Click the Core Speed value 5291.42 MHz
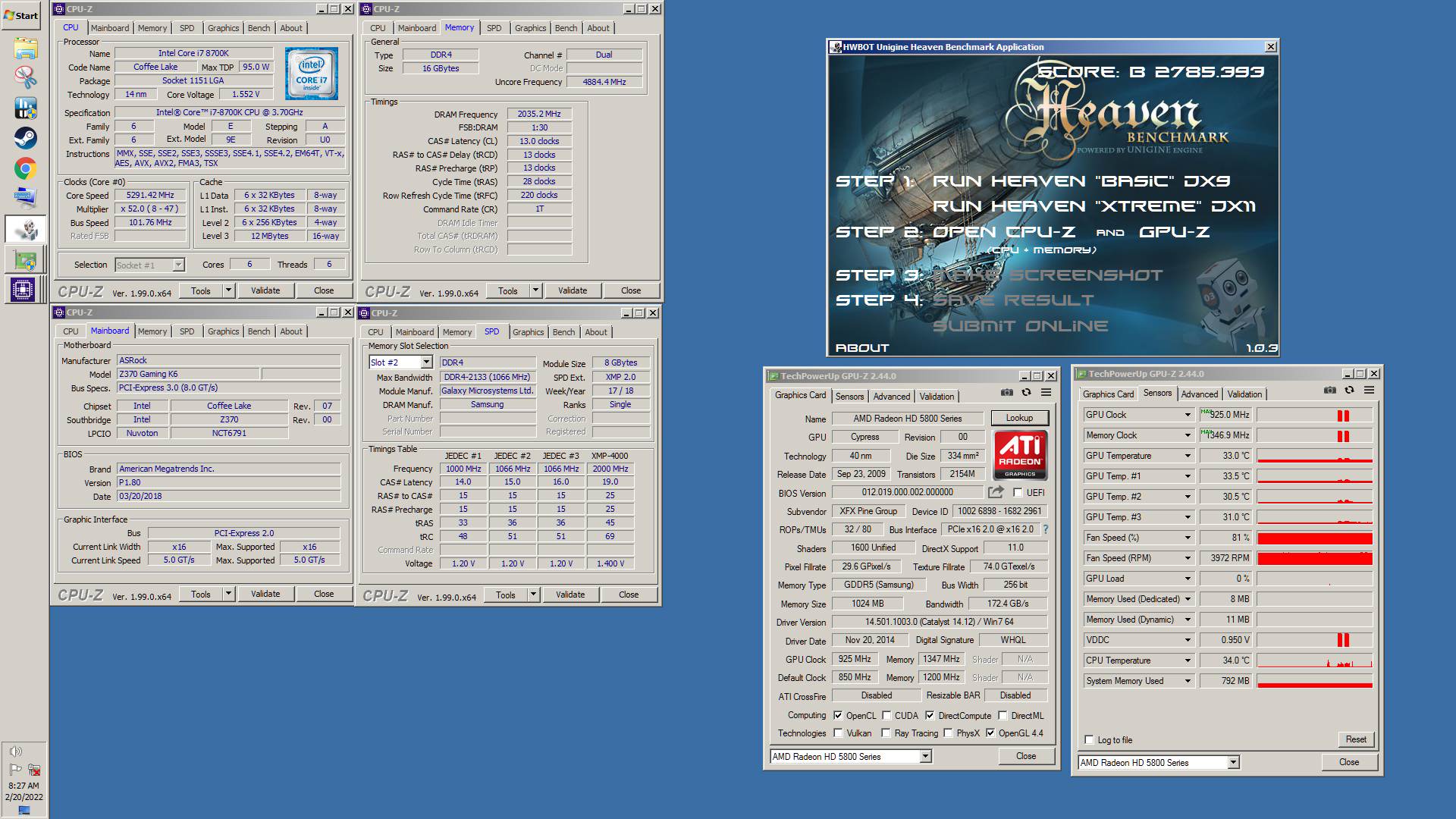 (150, 195)
